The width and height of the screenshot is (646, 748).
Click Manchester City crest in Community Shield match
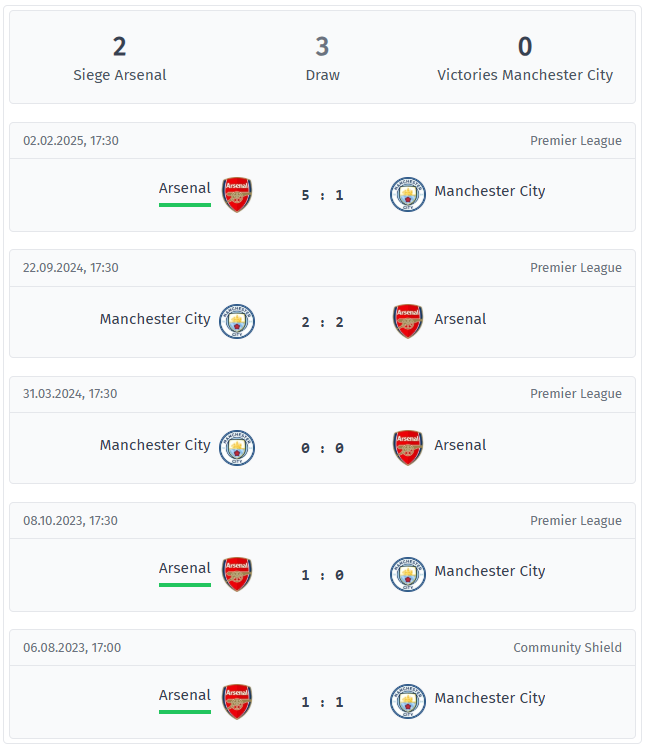point(407,701)
